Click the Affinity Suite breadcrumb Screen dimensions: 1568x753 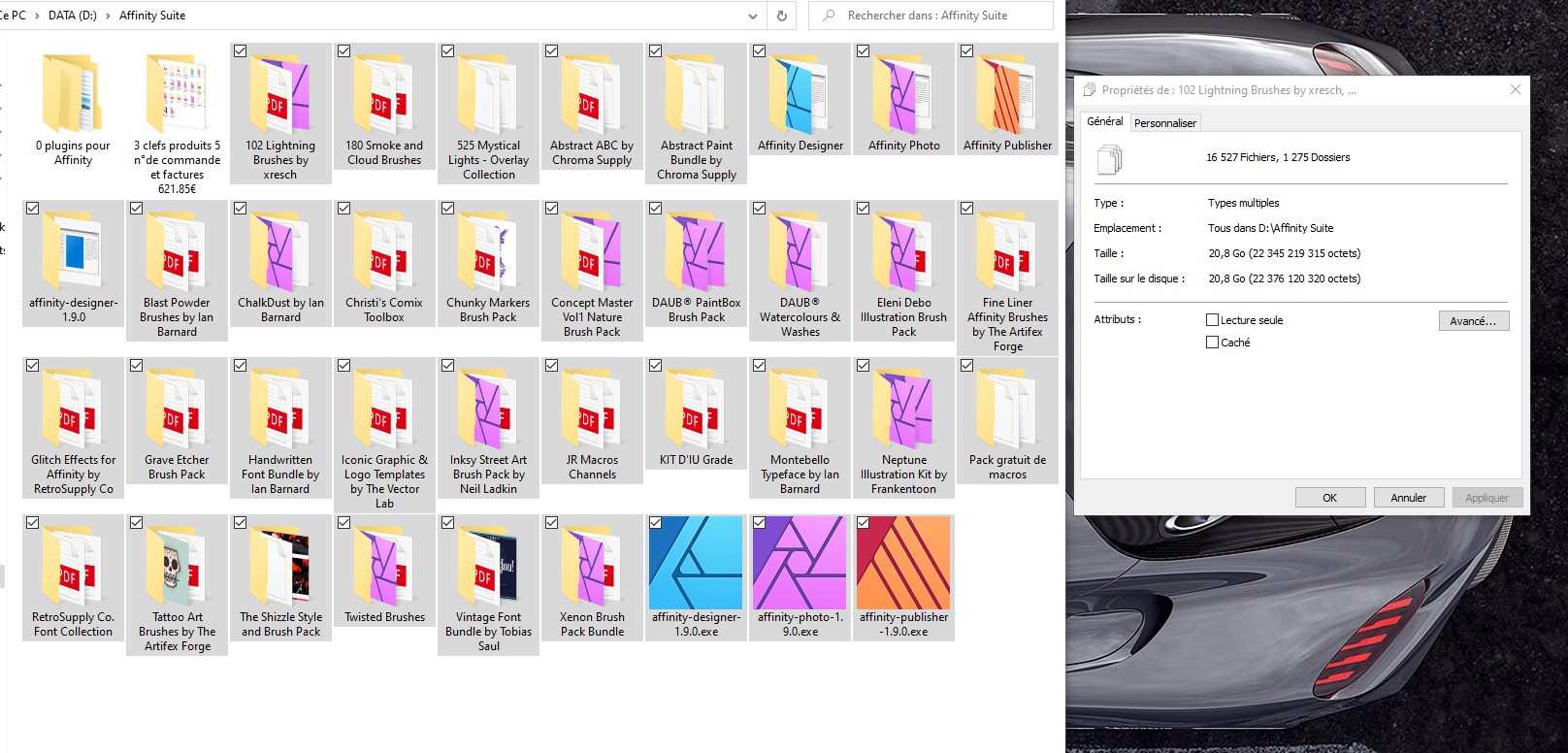coord(152,16)
